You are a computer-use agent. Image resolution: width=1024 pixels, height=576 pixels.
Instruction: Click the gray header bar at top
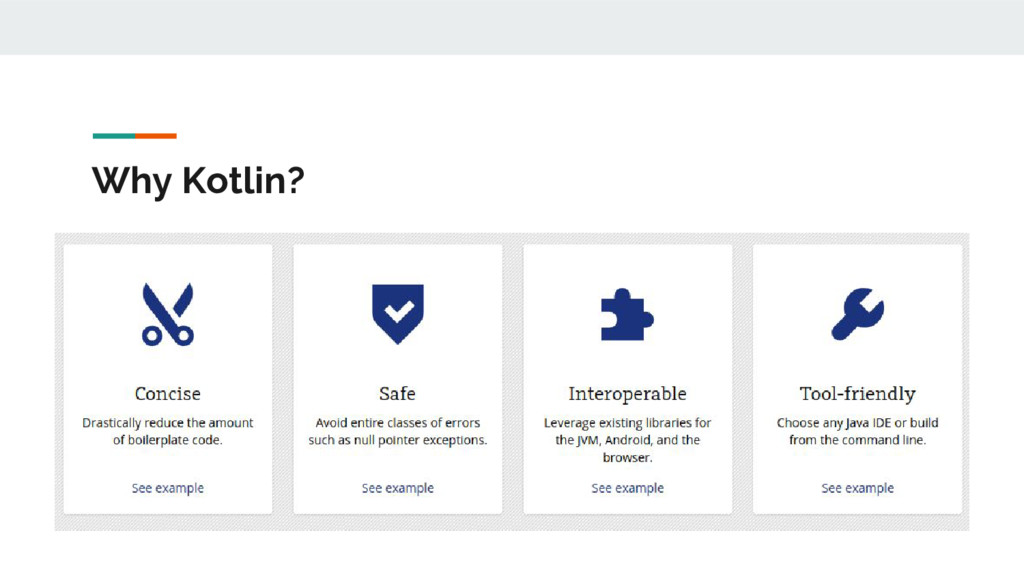512,27
